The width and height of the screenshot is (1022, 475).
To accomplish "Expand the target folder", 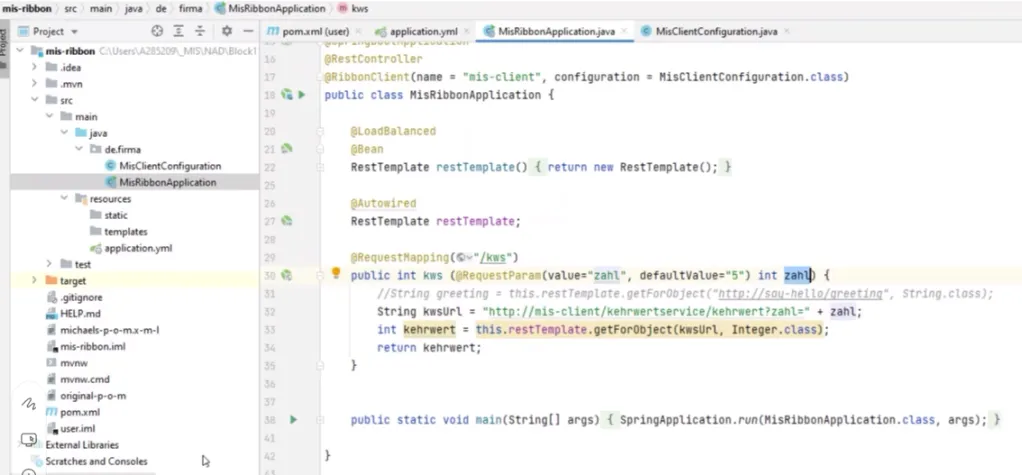I will tap(35, 280).
